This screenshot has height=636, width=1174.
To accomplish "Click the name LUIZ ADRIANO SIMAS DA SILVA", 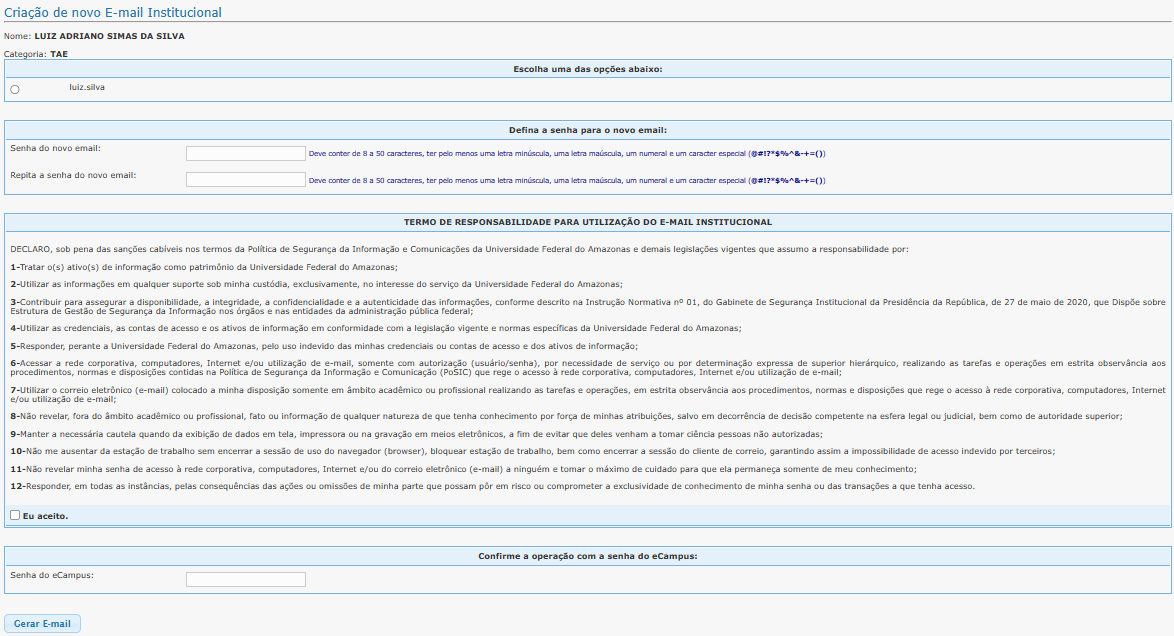I will click(x=109, y=36).
